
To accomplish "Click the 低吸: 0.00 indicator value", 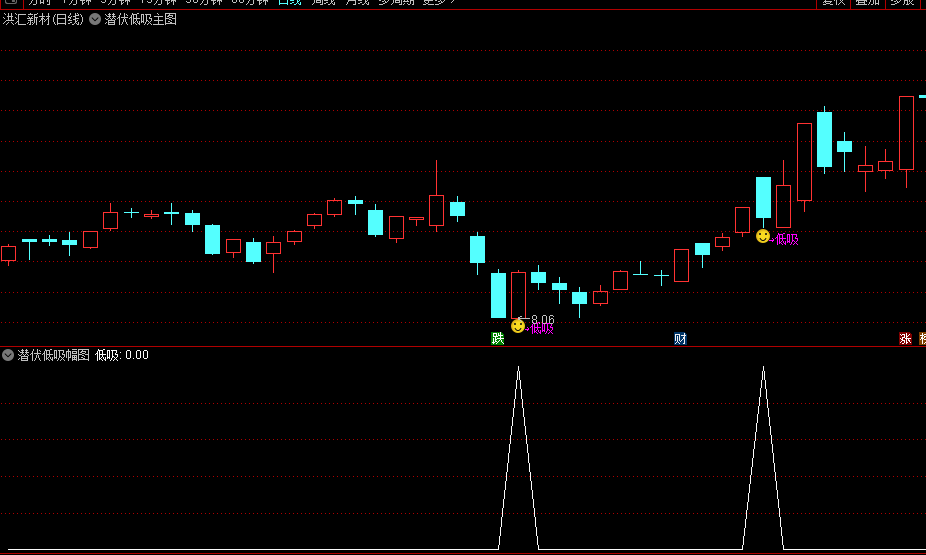I will 122,355.
